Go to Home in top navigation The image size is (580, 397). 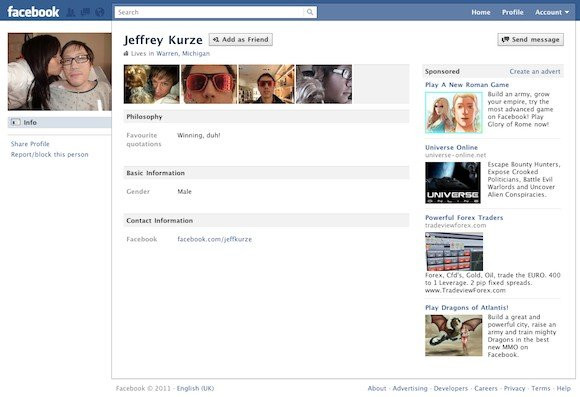(480, 12)
